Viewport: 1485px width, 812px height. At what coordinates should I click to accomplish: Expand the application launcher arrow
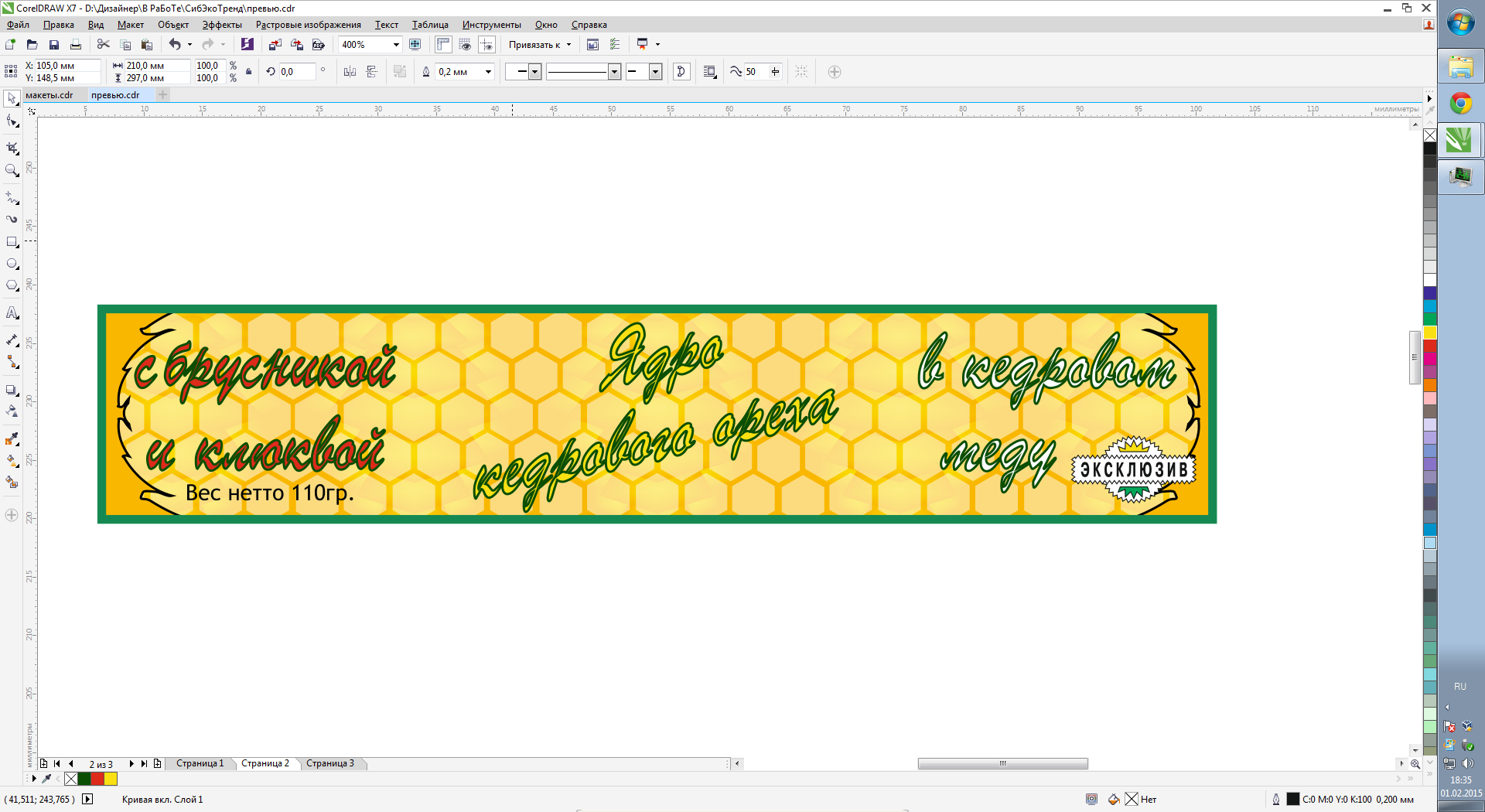pos(658,45)
